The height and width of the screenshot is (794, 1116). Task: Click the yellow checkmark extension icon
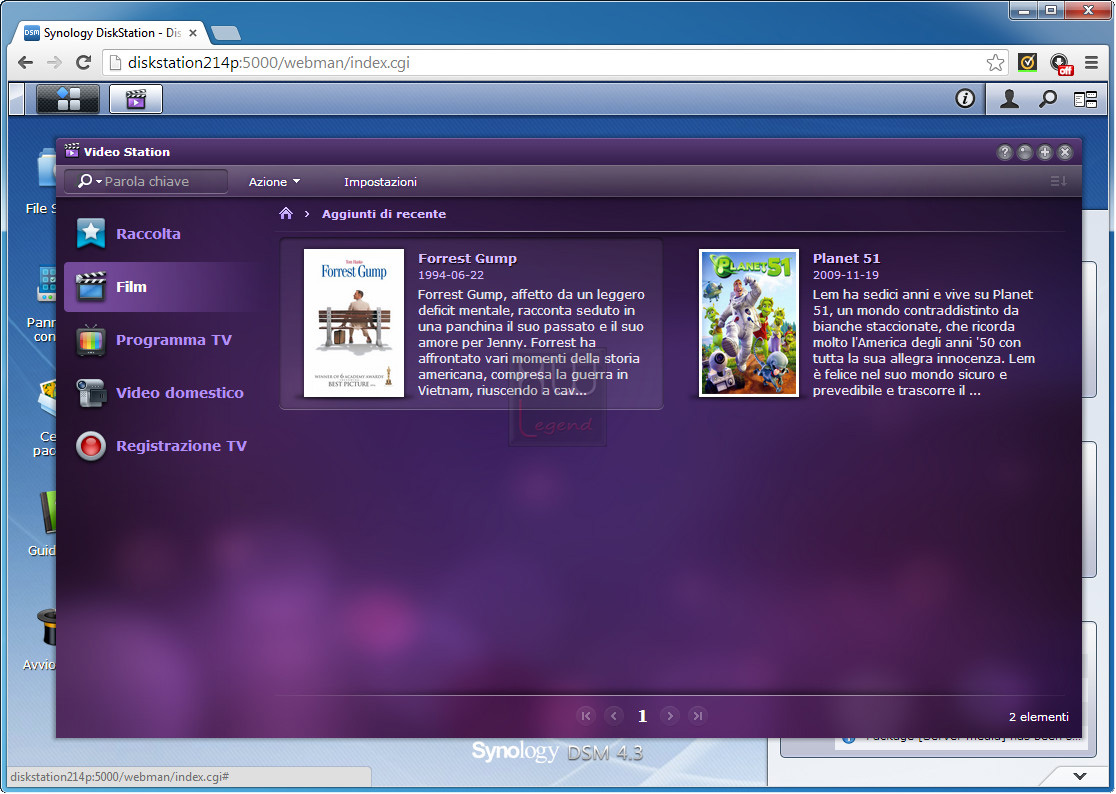pyautogui.click(x=1027, y=63)
